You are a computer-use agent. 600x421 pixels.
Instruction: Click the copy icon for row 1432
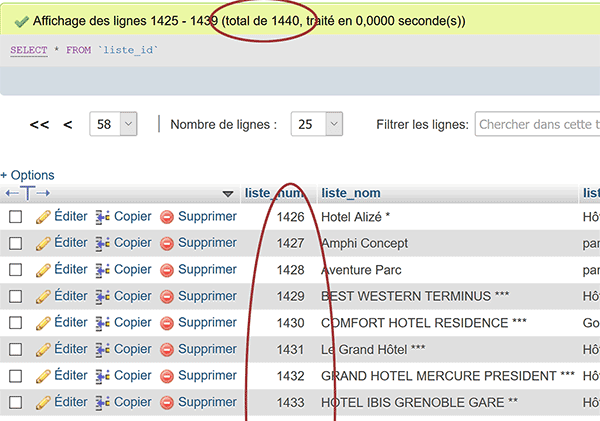(x=103, y=376)
